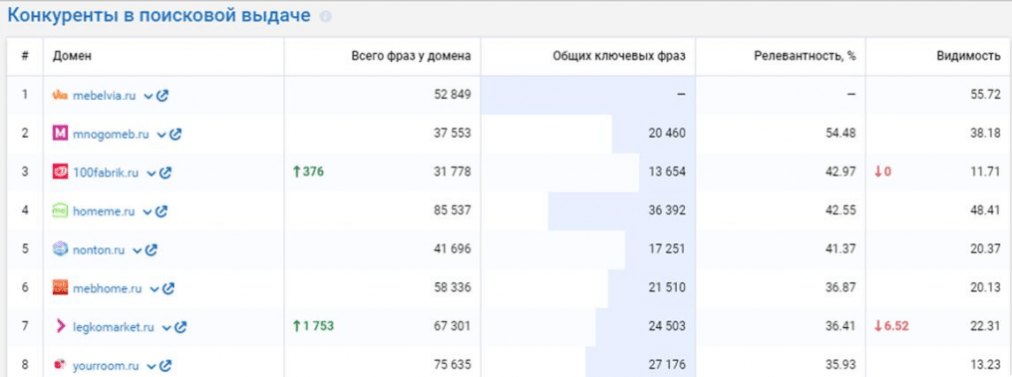Click the 36 392 common phrases value
Screen dimensions: 1012x377
click(x=667, y=210)
